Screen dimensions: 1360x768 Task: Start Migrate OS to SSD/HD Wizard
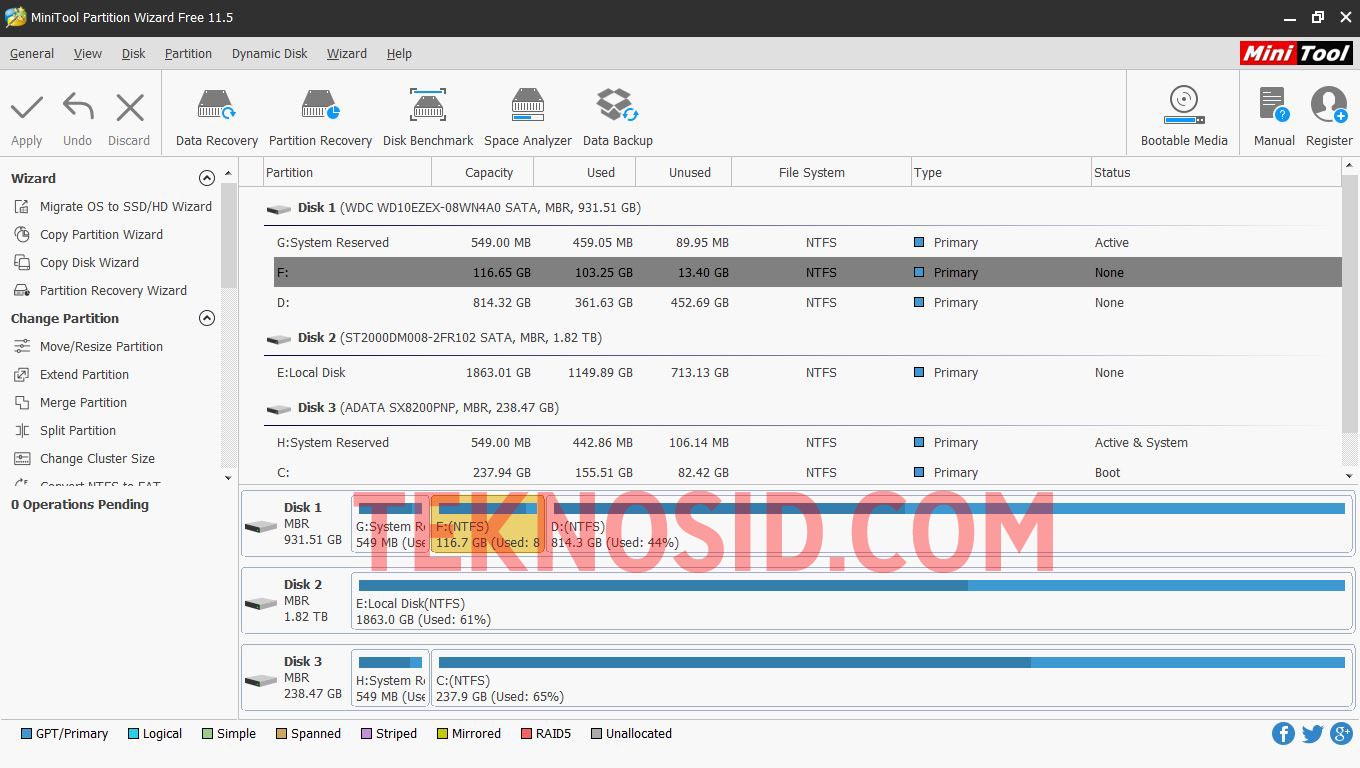click(x=125, y=207)
